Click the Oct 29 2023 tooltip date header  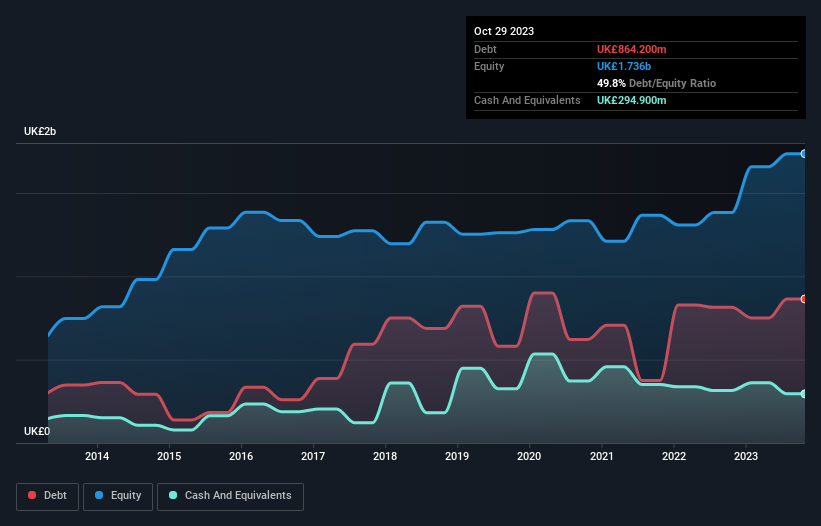(504, 31)
